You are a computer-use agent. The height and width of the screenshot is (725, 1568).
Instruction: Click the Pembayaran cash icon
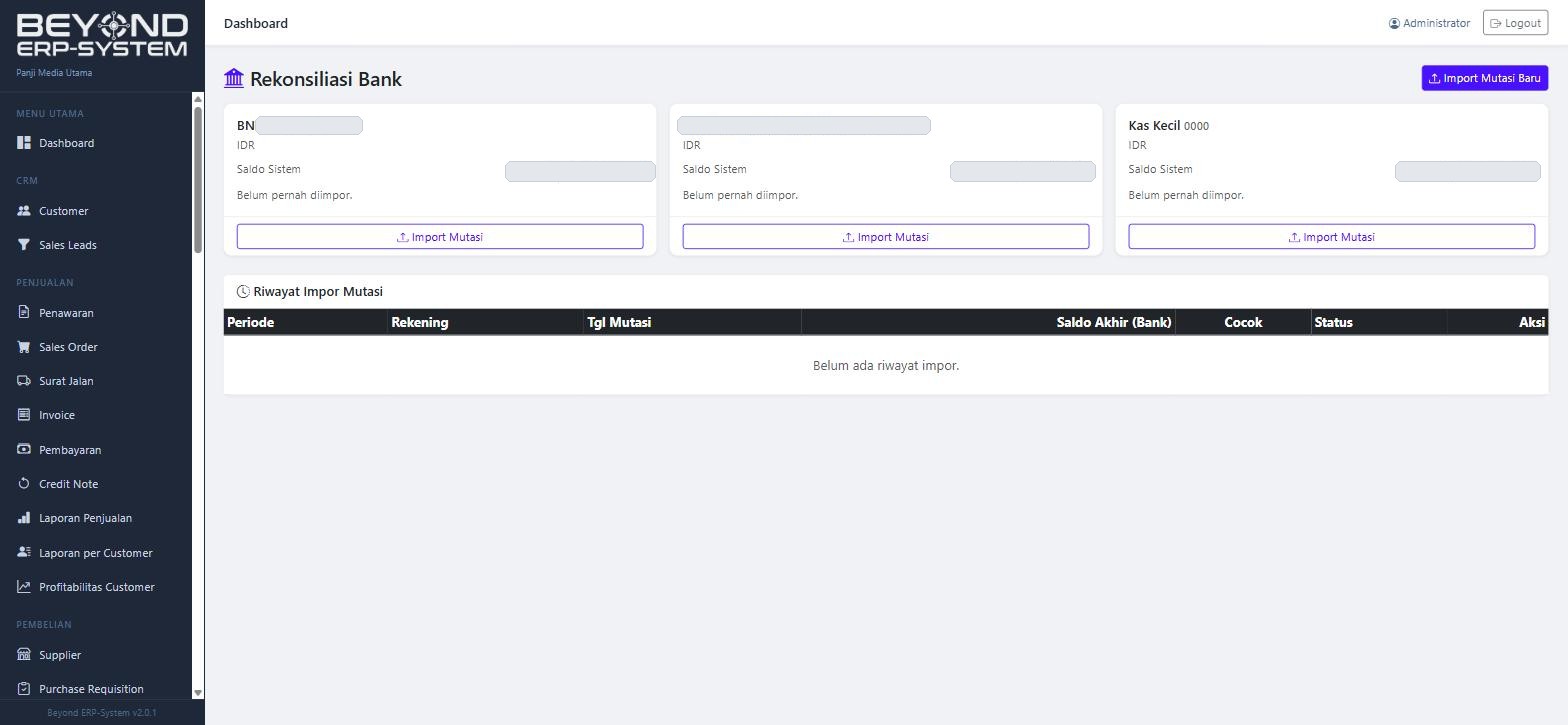pos(24,450)
